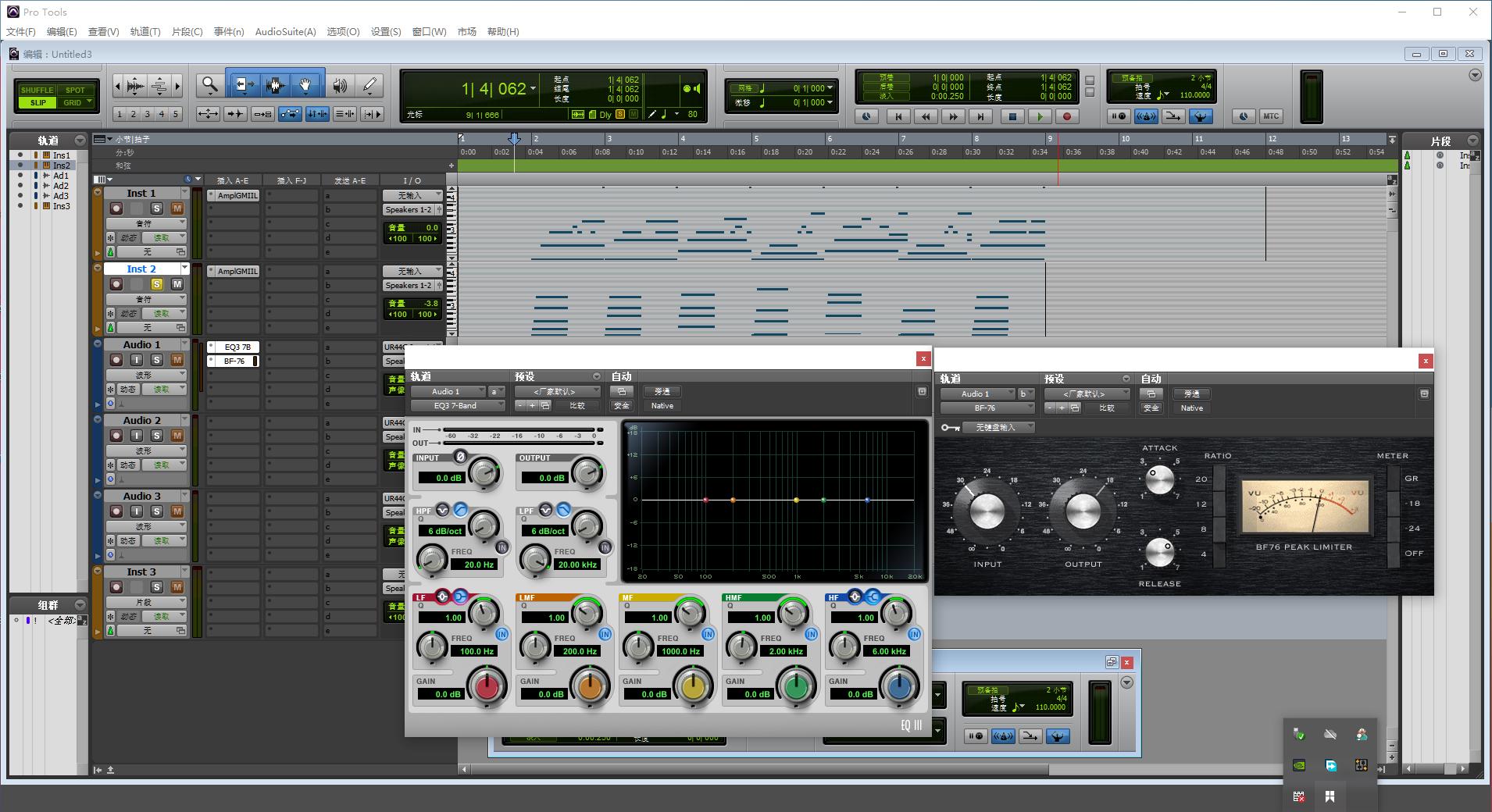Select the Scrubber speaker tool
This screenshot has height=812, width=1492.
(340, 84)
